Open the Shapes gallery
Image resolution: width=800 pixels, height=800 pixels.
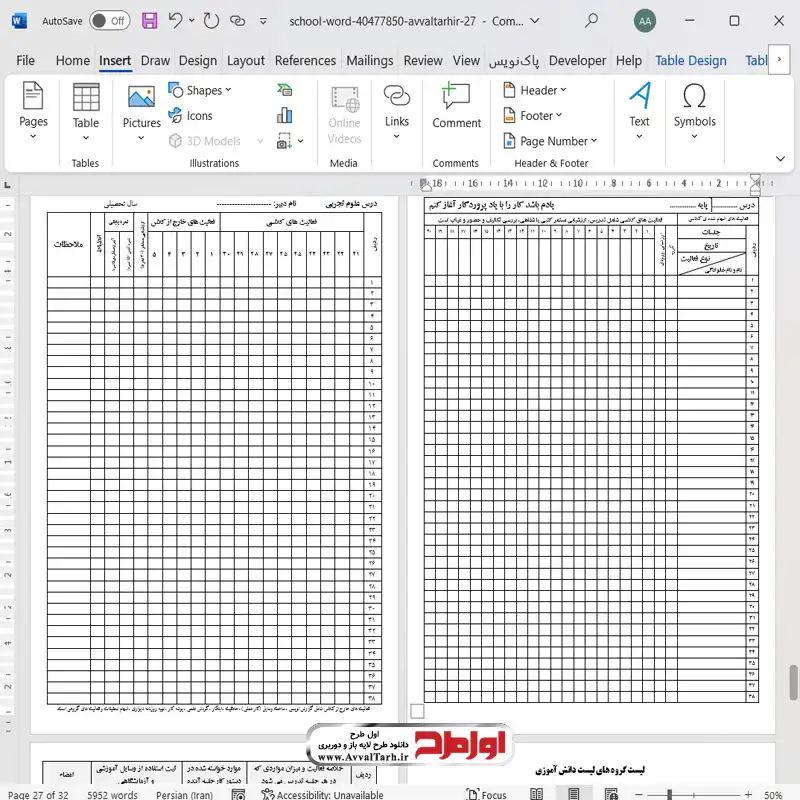[x=200, y=90]
